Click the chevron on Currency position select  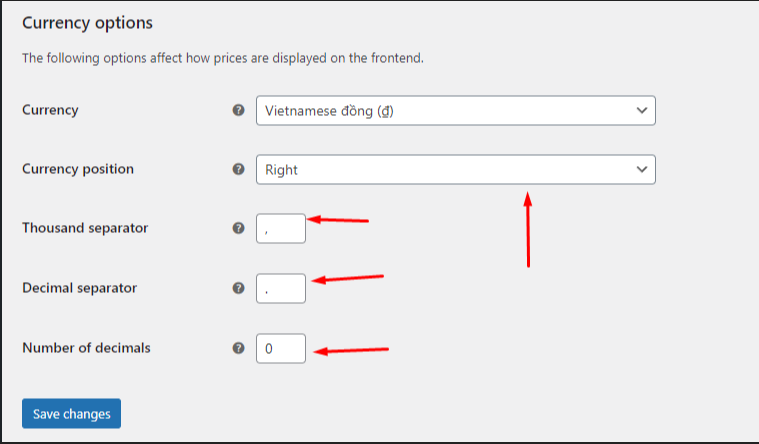tap(641, 169)
